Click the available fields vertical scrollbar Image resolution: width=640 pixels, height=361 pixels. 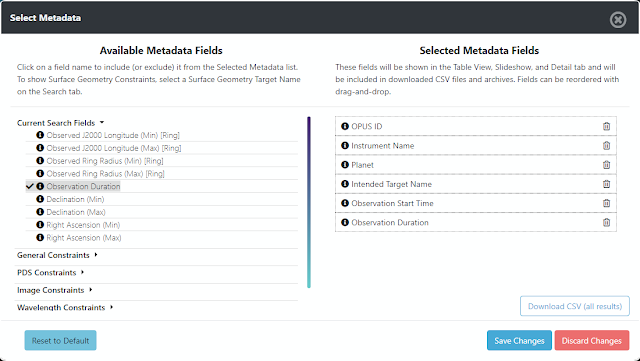coord(309,203)
